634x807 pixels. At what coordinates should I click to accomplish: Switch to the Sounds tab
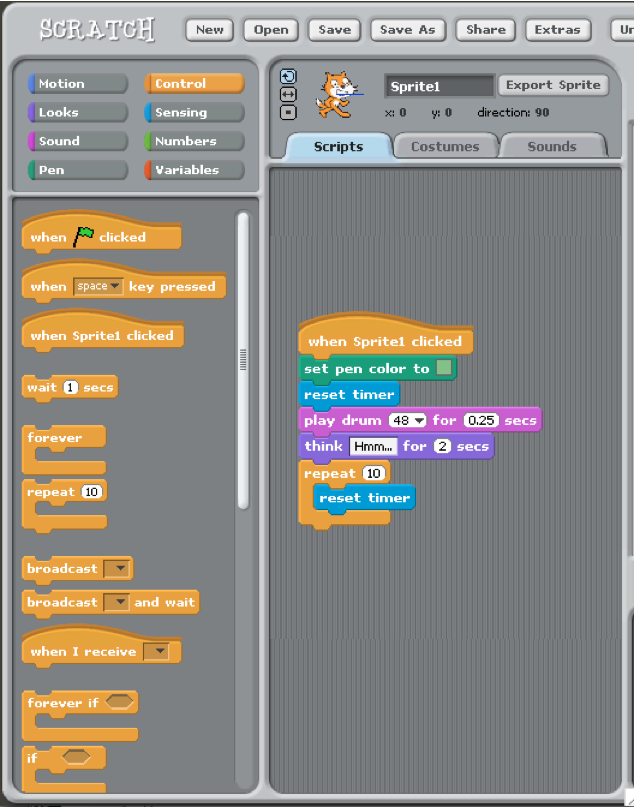point(552,146)
